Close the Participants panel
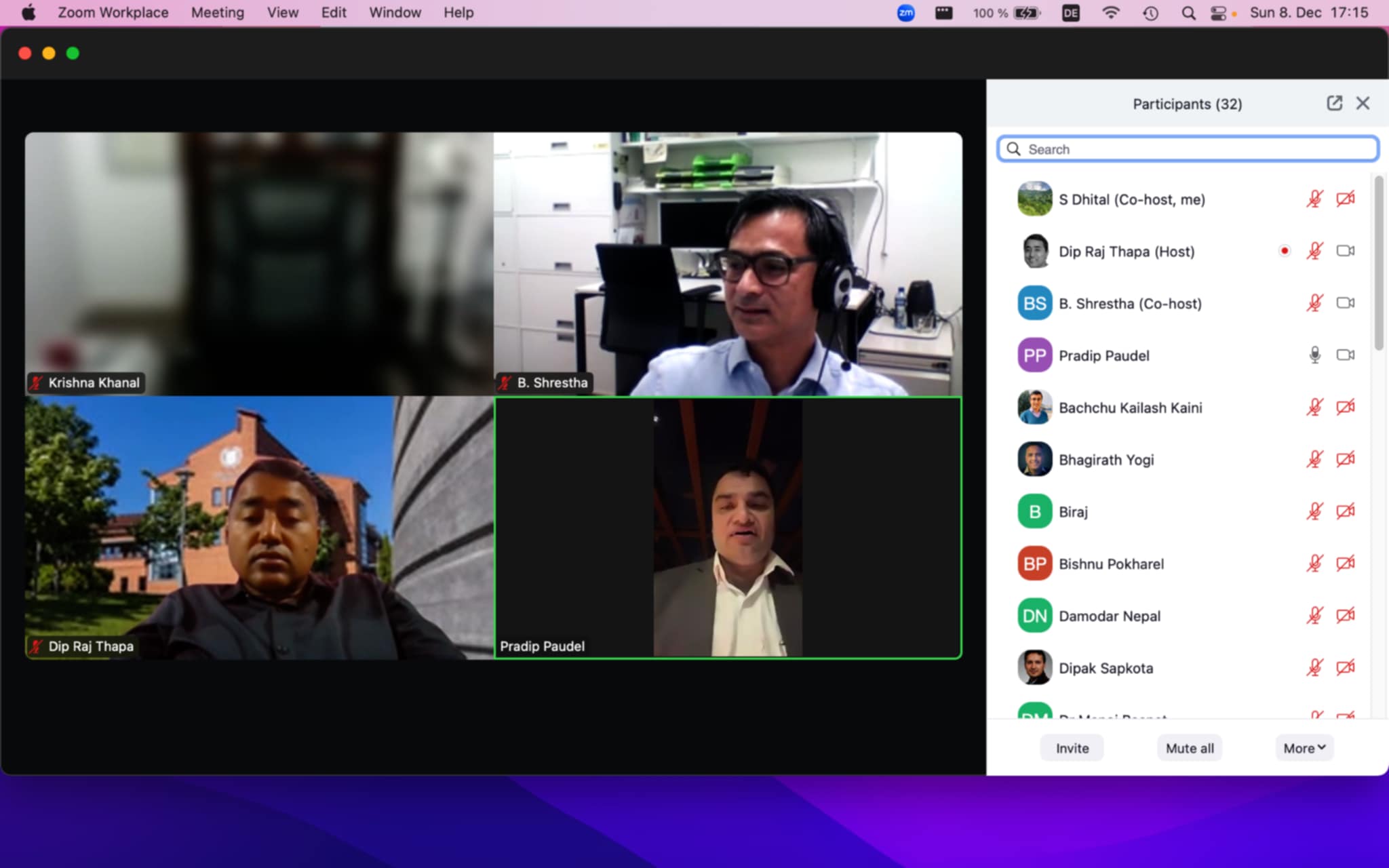Screen dimensions: 1389x868 pos(1363,103)
